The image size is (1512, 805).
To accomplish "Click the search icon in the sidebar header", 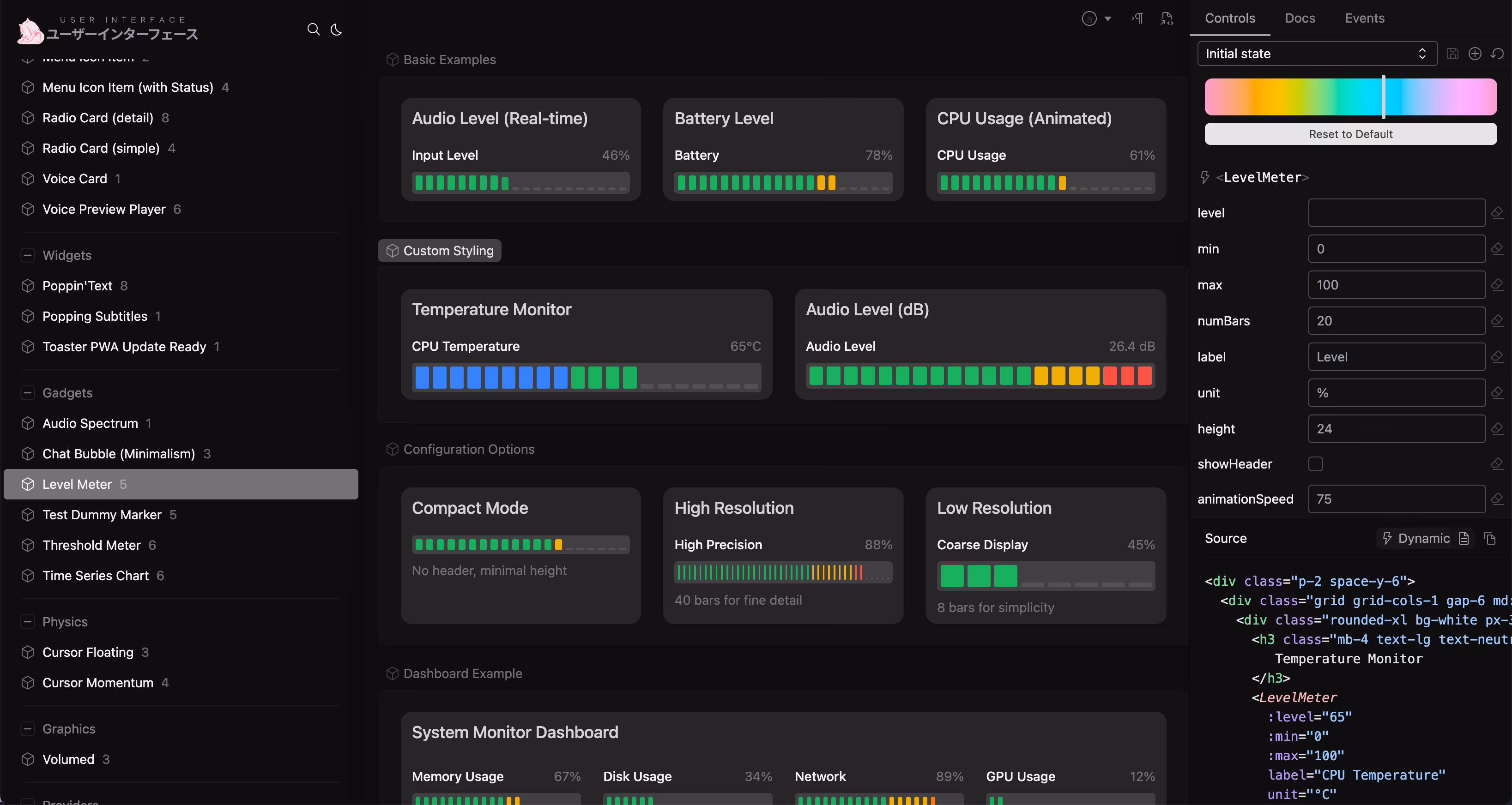I will [314, 30].
